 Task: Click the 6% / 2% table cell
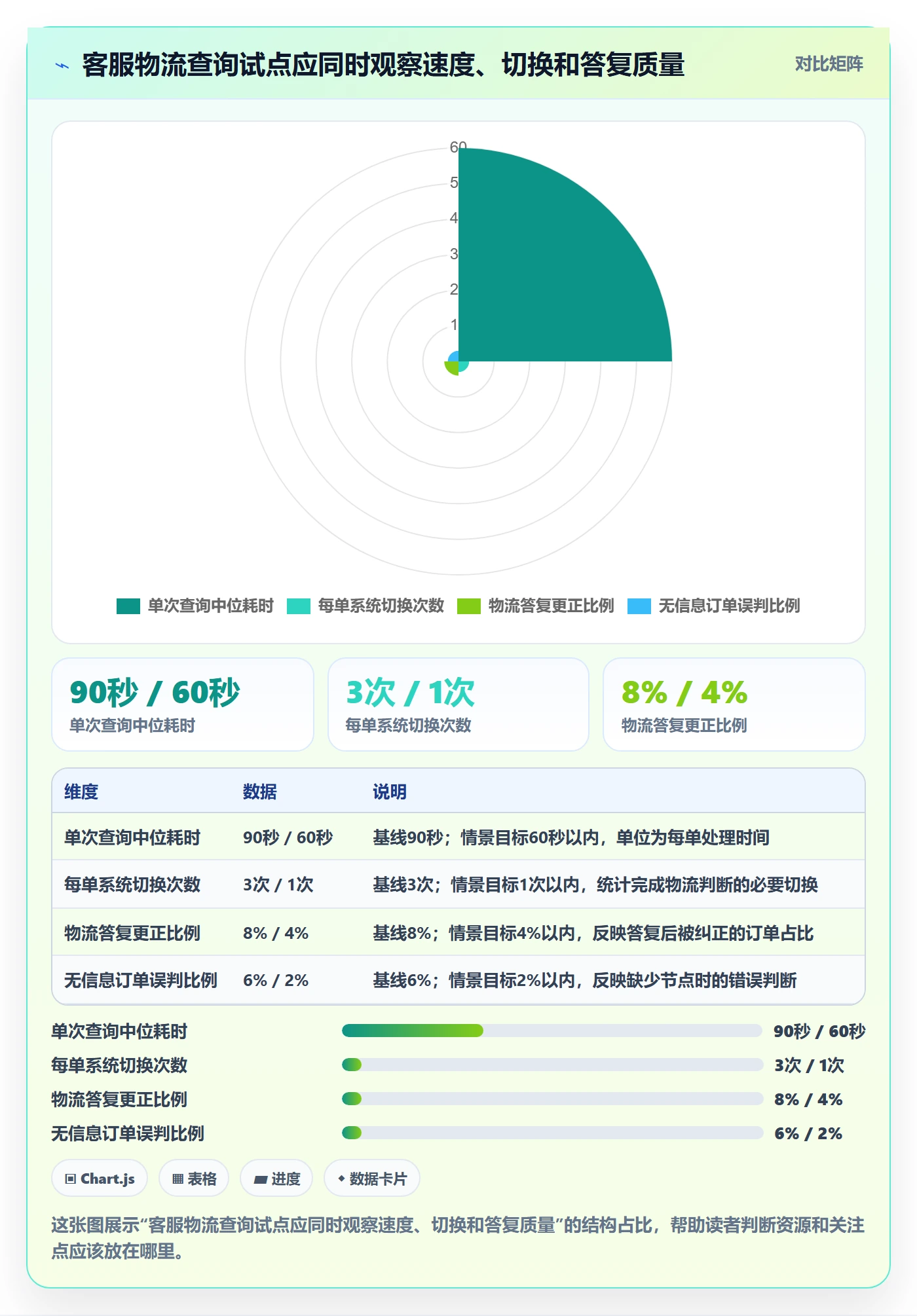point(276,980)
